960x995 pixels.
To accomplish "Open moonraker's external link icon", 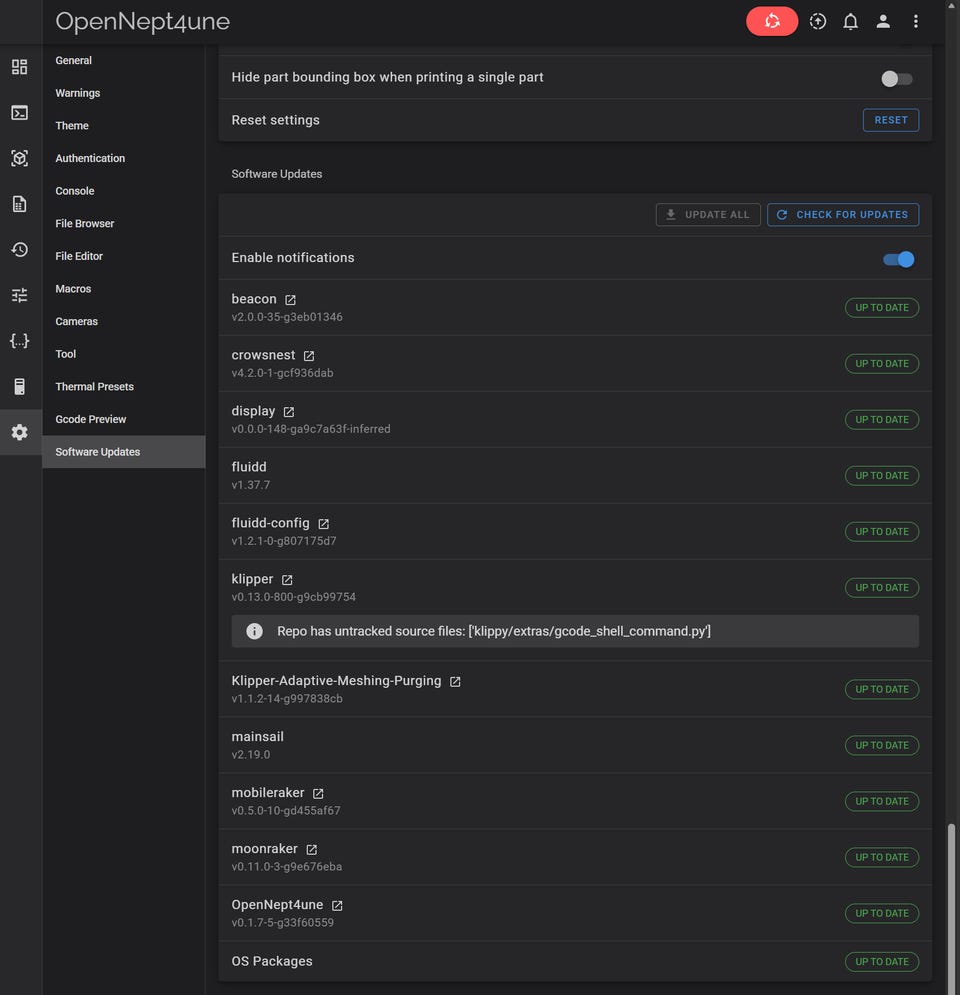I will (x=311, y=849).
